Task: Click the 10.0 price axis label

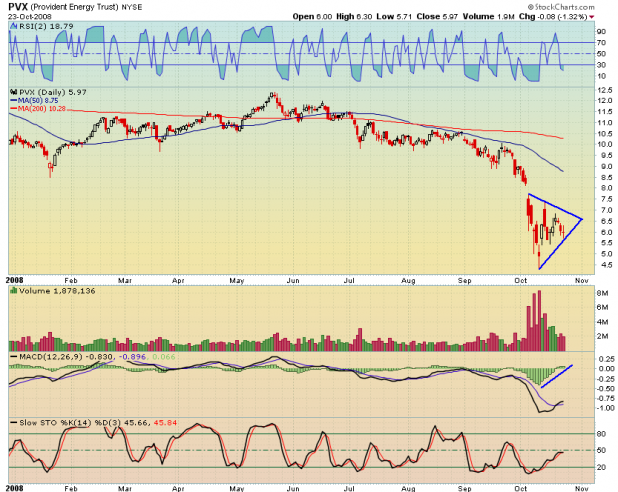Action: click(x=604, y=144)
